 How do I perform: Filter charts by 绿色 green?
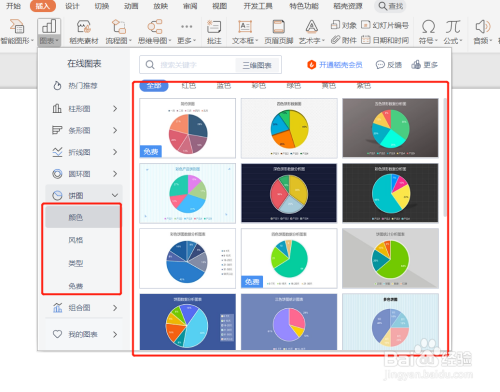[294, 86]
